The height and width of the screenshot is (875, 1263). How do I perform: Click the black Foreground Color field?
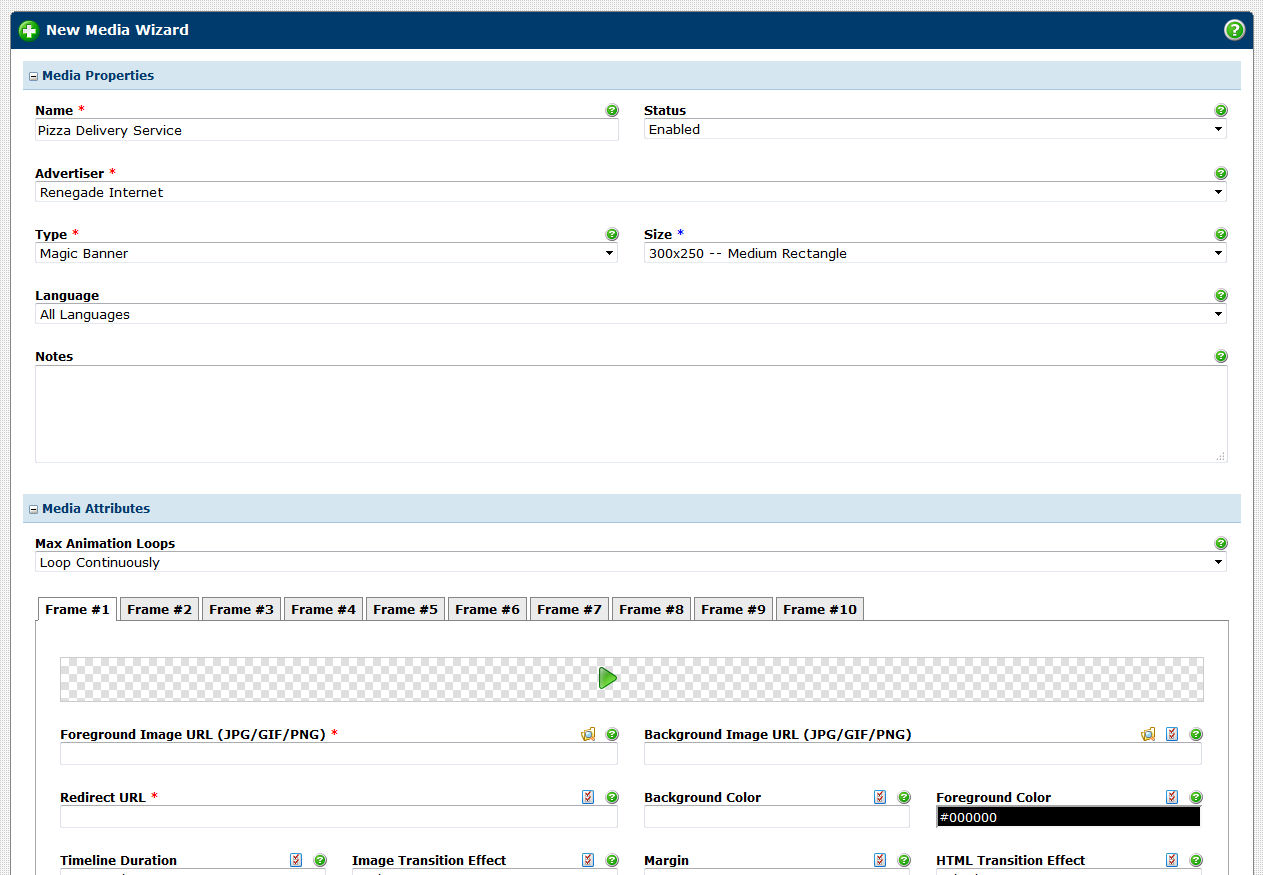(x=1067, y=817)
